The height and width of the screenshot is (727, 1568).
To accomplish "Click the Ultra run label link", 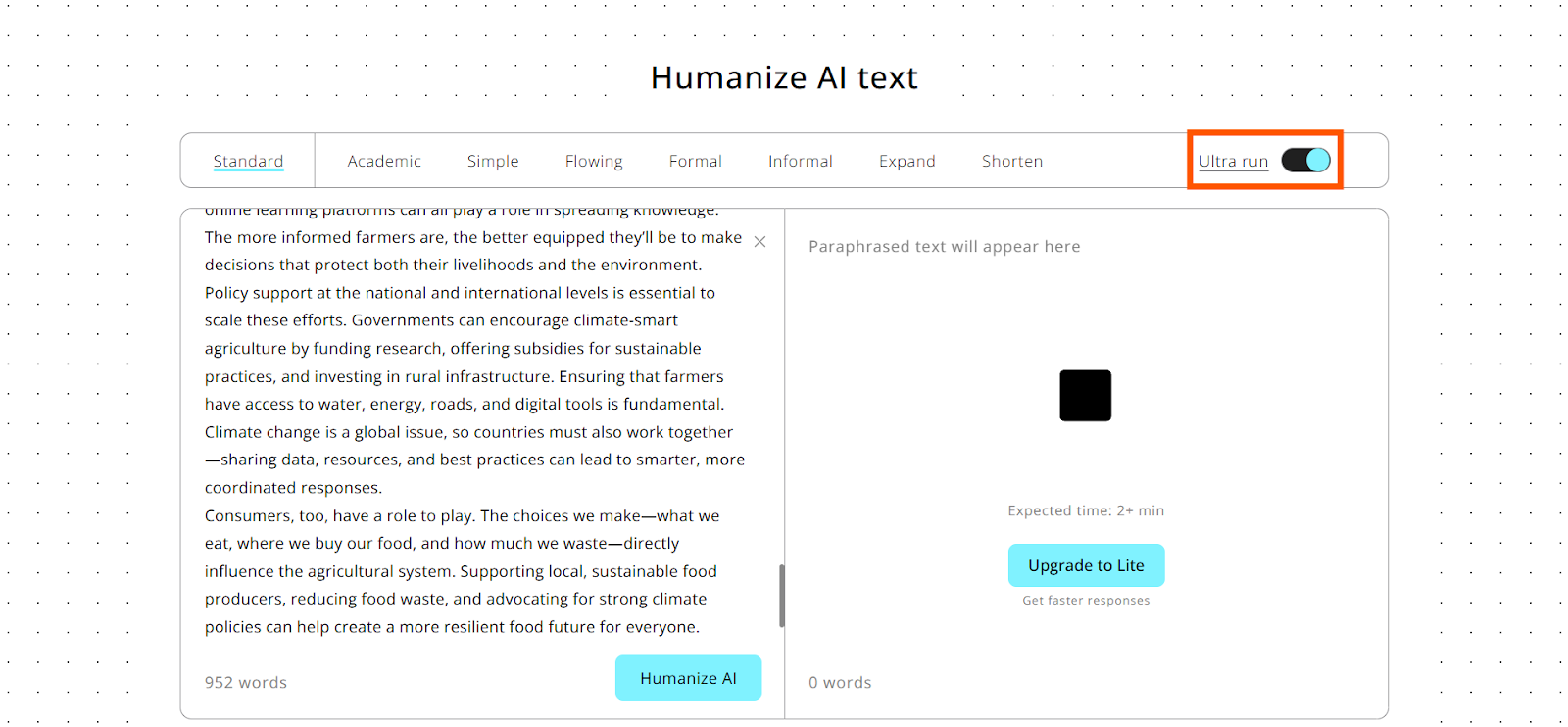I will 1233,161.
